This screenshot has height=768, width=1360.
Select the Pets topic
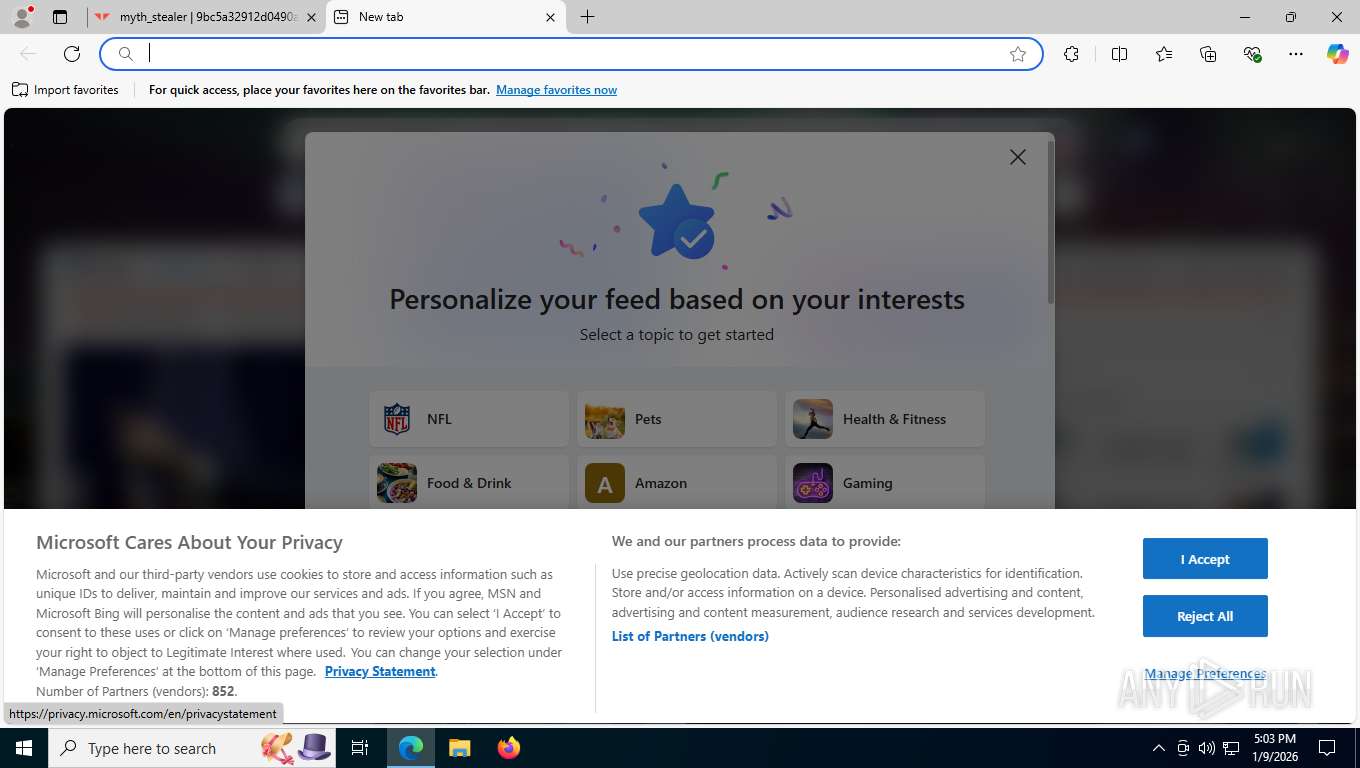677,419
